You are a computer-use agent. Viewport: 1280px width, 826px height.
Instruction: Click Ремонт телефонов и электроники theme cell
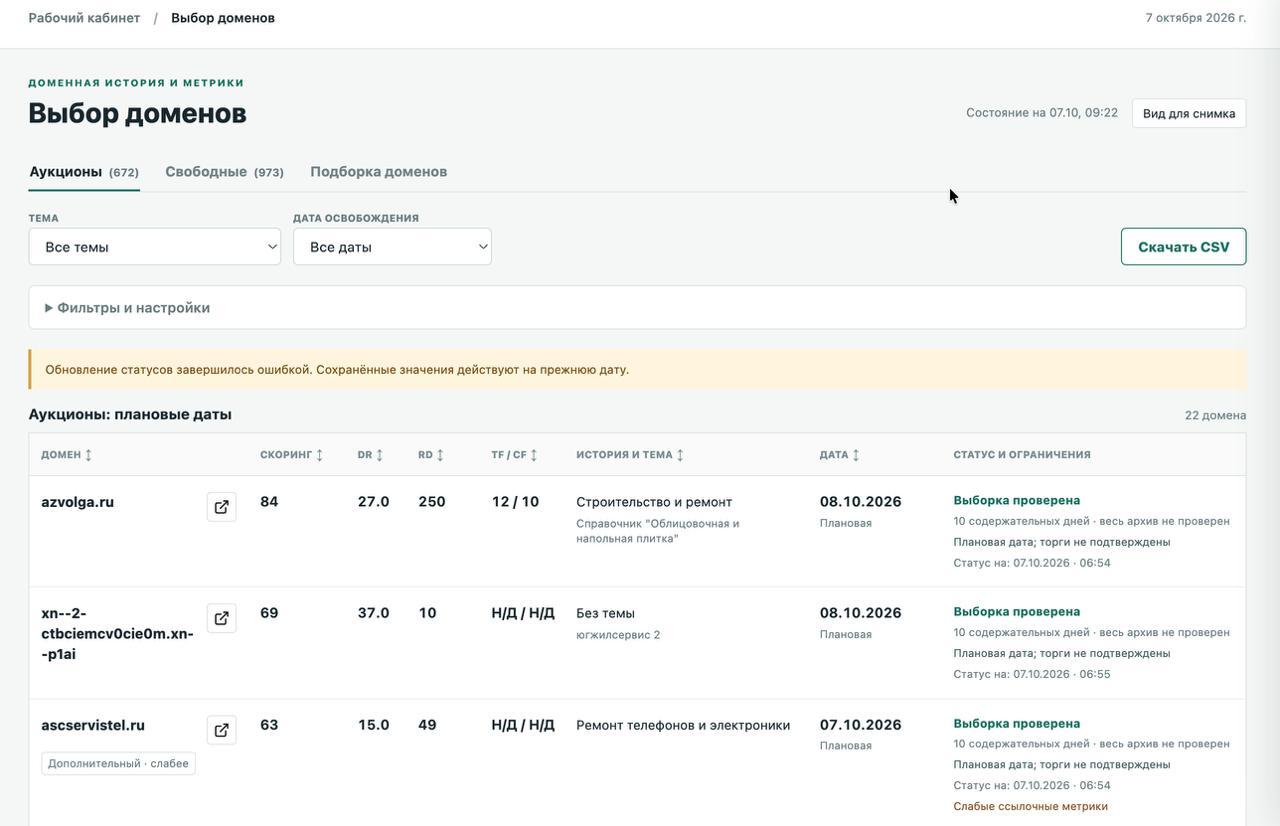click(683, 725)
